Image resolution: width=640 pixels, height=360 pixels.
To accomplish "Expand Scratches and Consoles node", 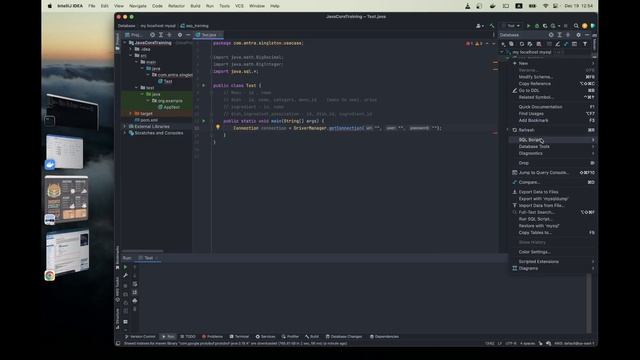I will (125, 133).
